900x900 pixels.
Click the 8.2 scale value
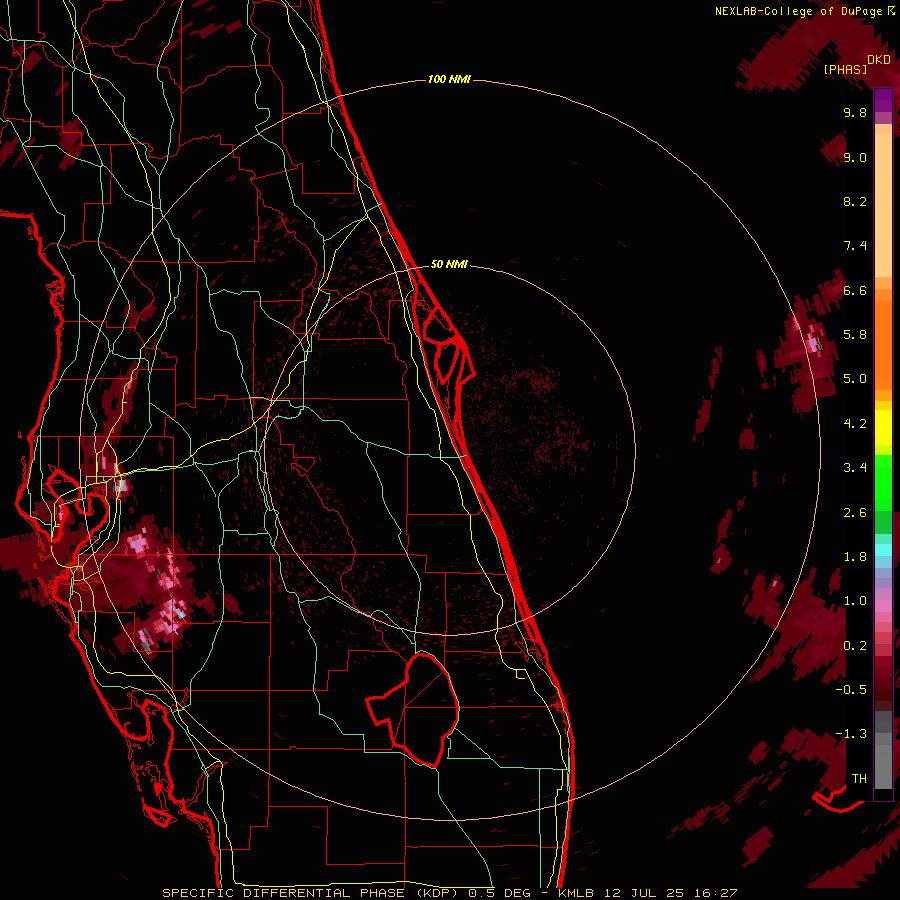(855, 201)
